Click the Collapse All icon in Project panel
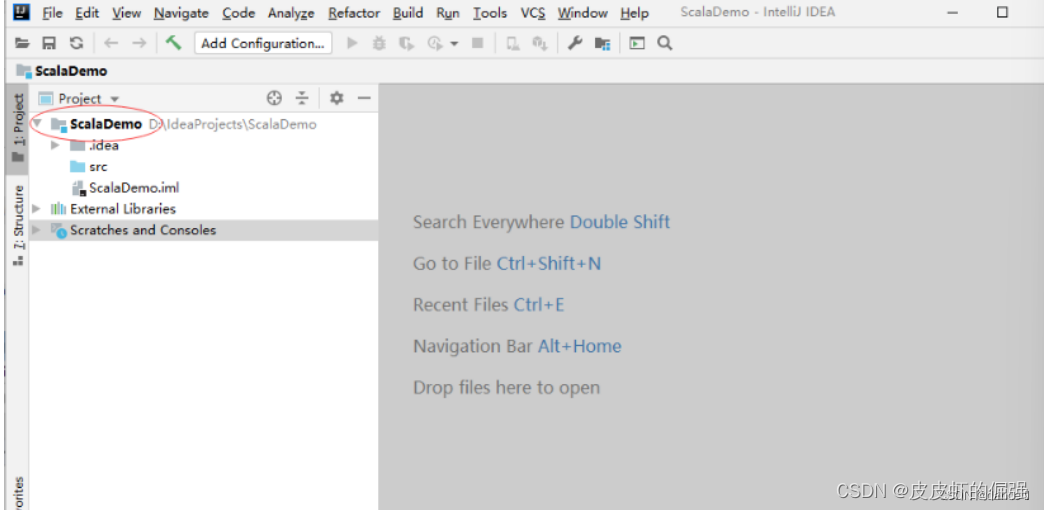 coord(302,99)
